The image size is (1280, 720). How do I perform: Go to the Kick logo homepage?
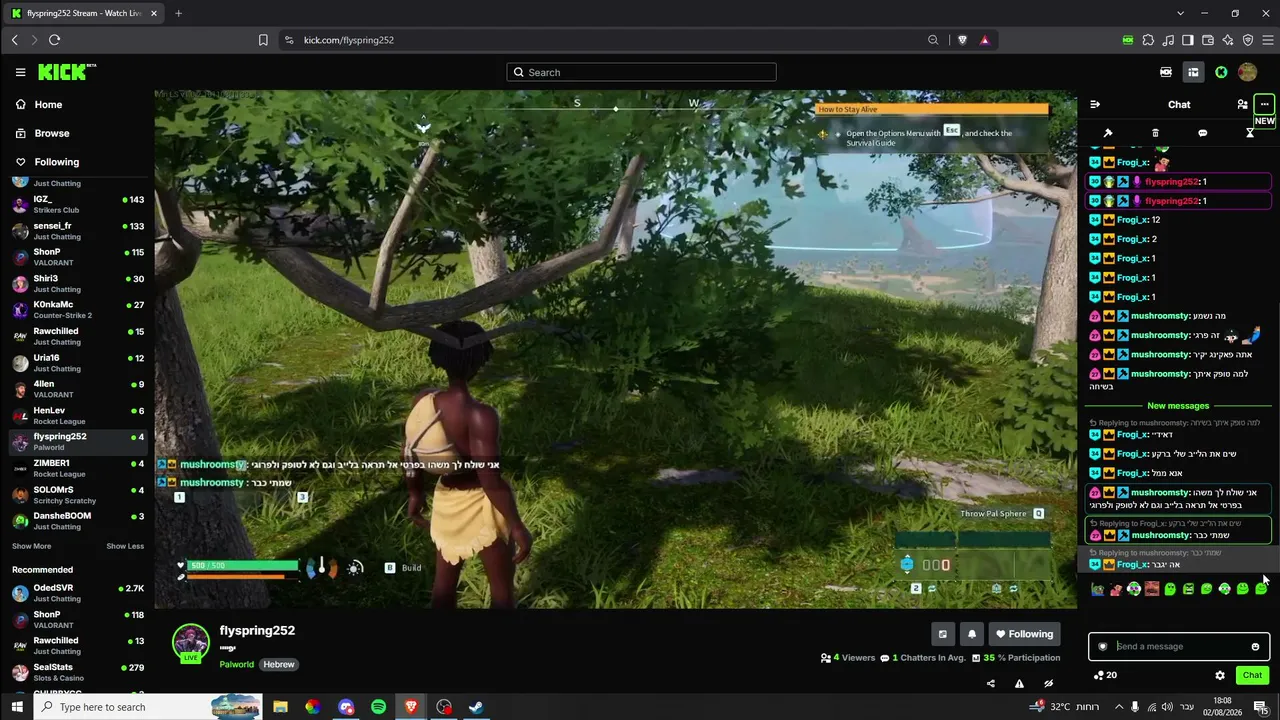click(66, 72)
